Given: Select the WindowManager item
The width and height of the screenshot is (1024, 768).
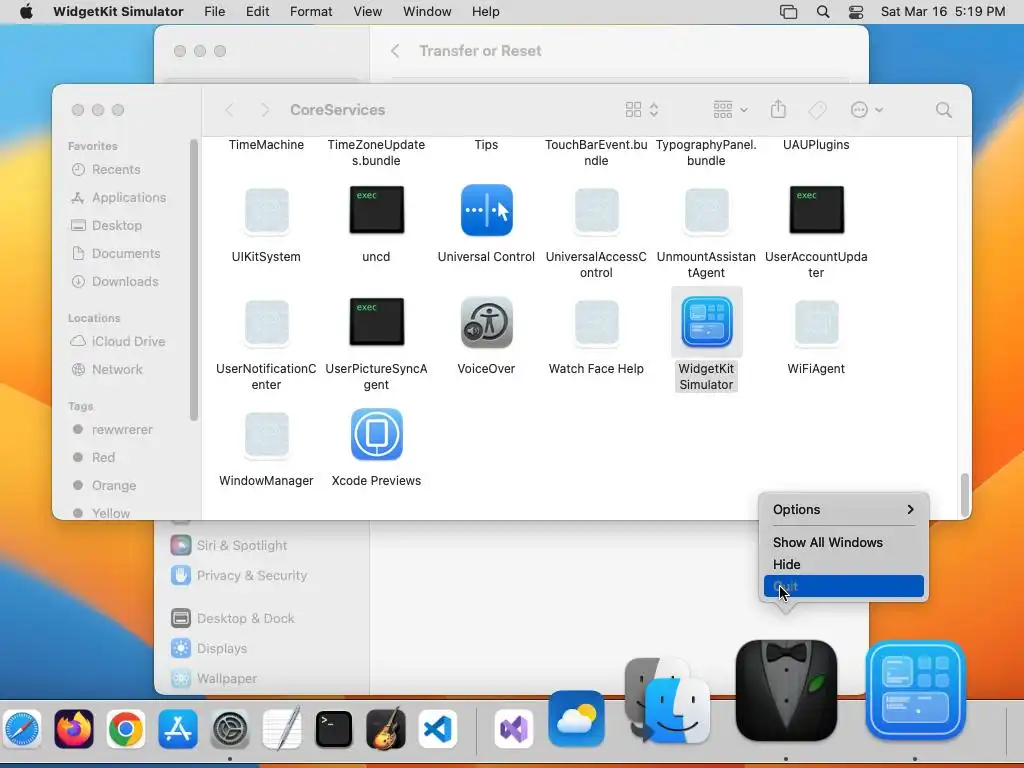Looking at the screenshot, I should pyautogui.click(x=266, y=434).
